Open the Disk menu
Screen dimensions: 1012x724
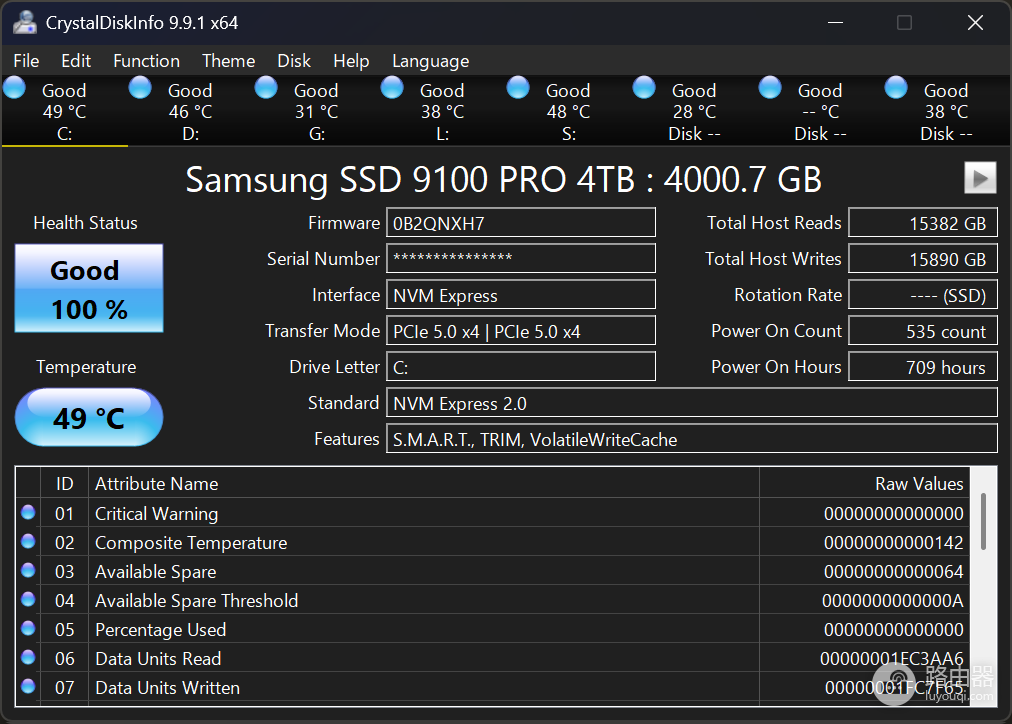pos(294,61)
